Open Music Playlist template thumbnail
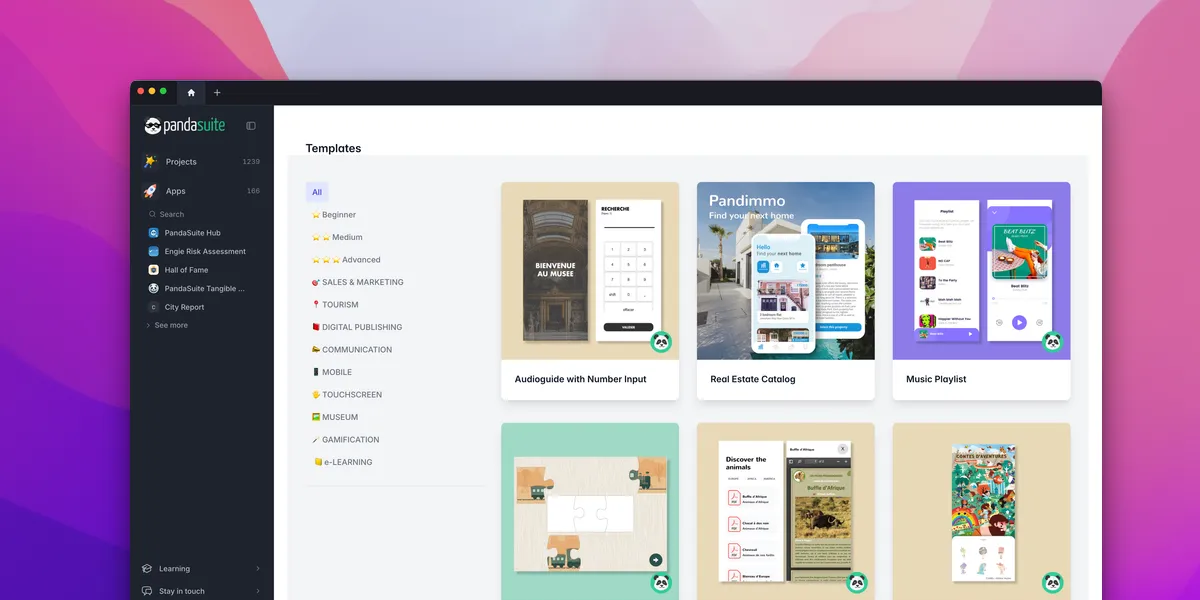The height and width of the screenshot is (600, 1200). tap(982, 271)
